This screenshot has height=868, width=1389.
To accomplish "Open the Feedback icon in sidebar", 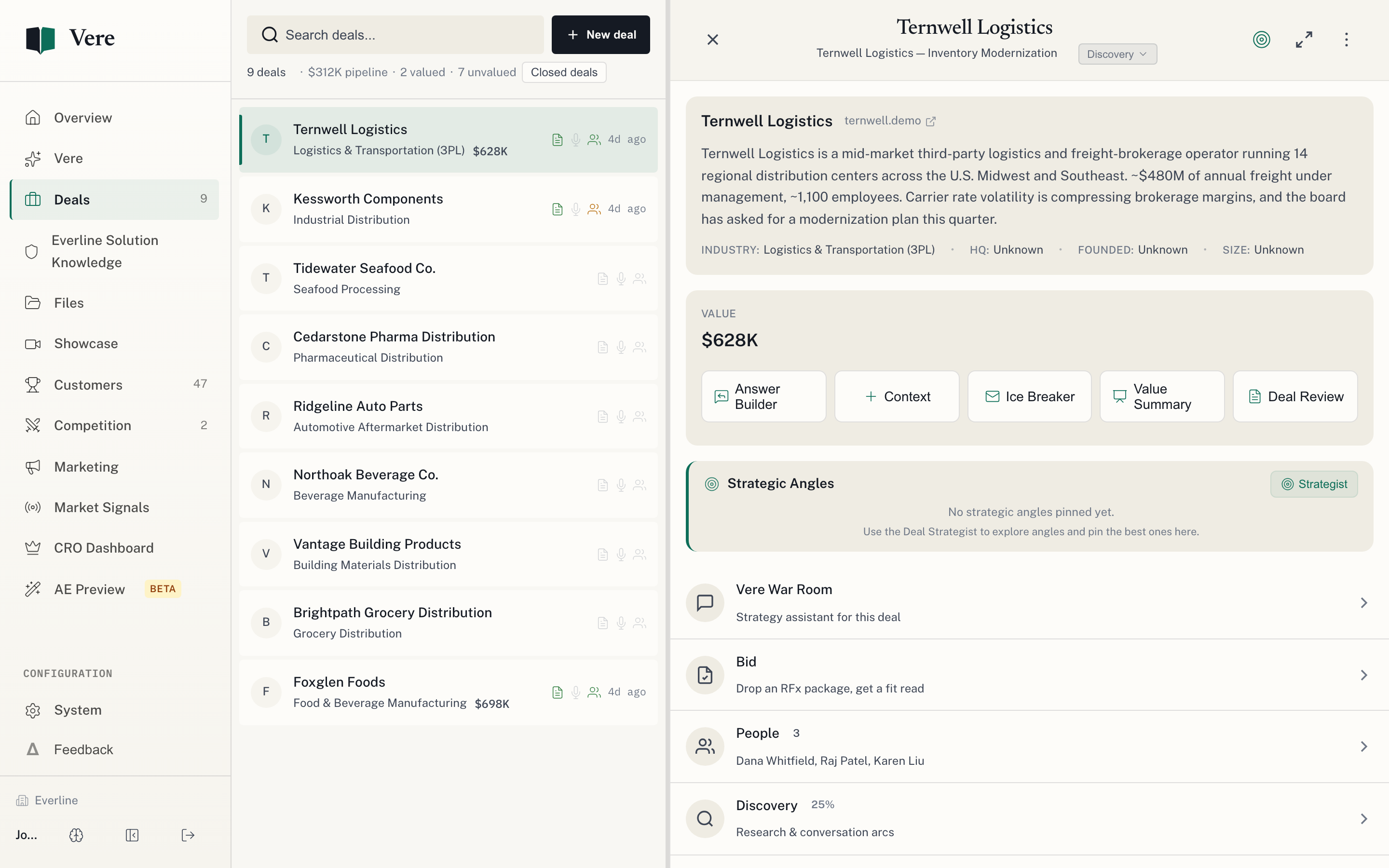I will 33,749.
